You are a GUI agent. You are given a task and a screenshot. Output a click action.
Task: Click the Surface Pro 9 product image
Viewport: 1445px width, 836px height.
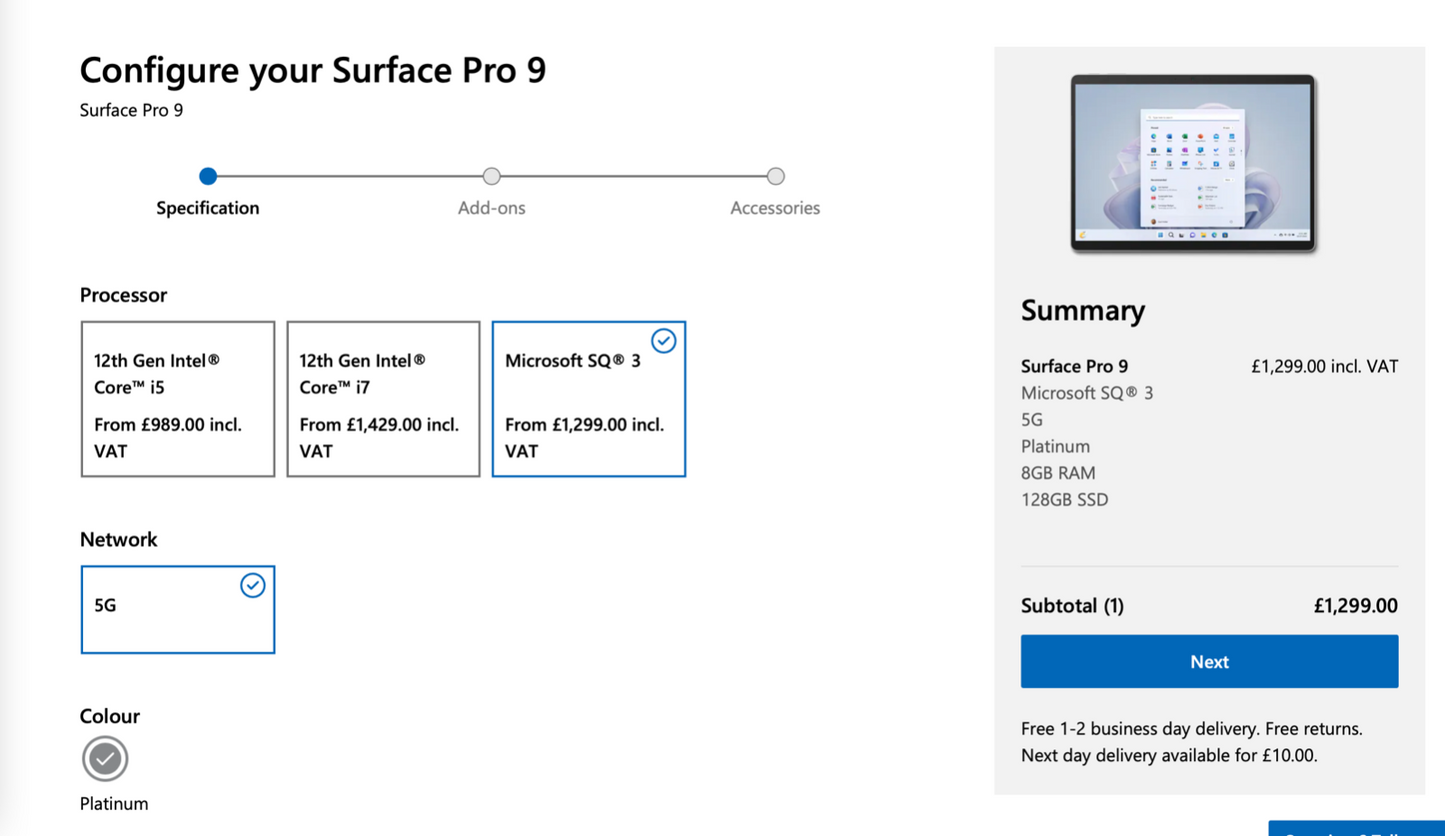(x=1192, y=162)
